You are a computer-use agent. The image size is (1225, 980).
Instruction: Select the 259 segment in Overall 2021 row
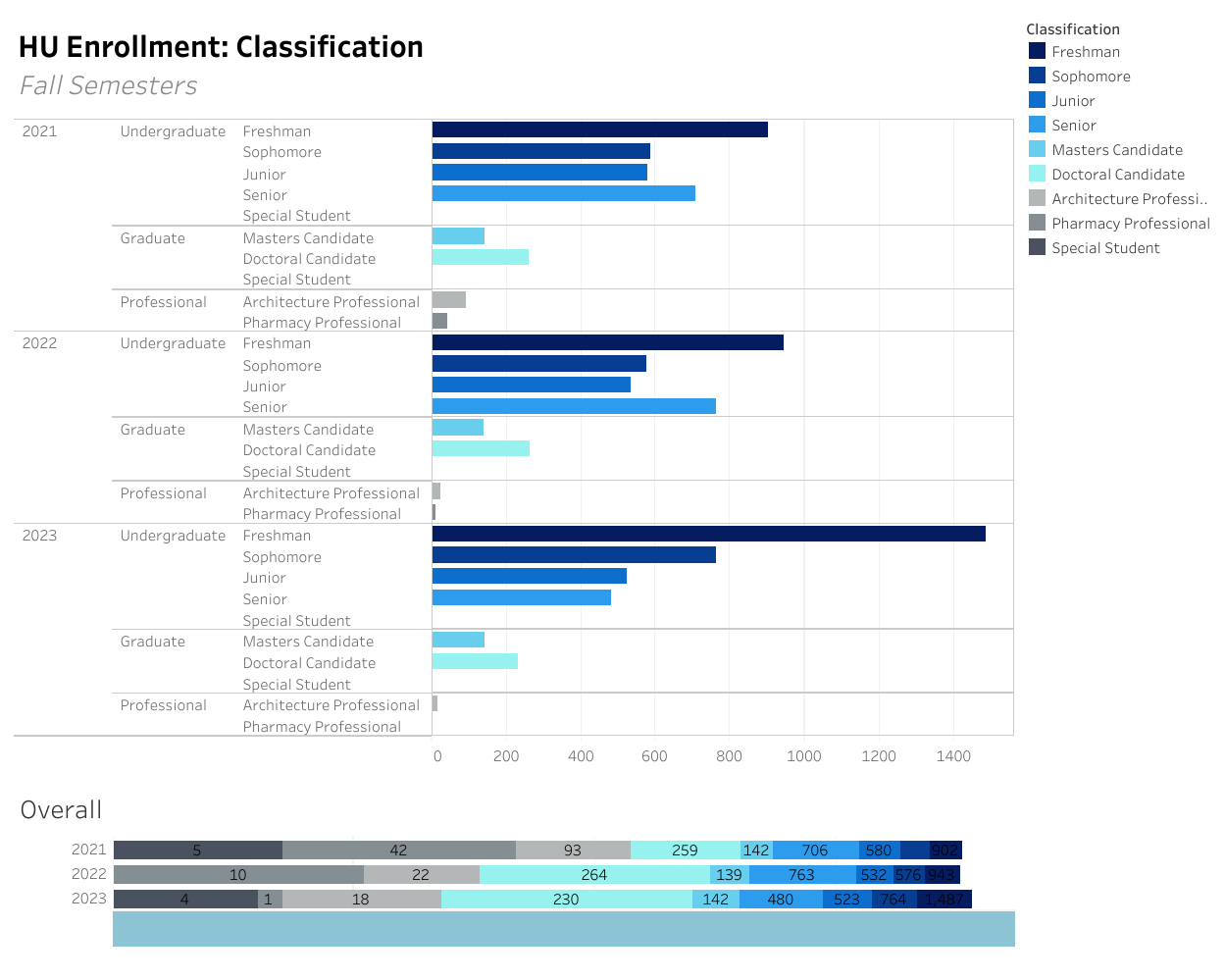point(685,851)
